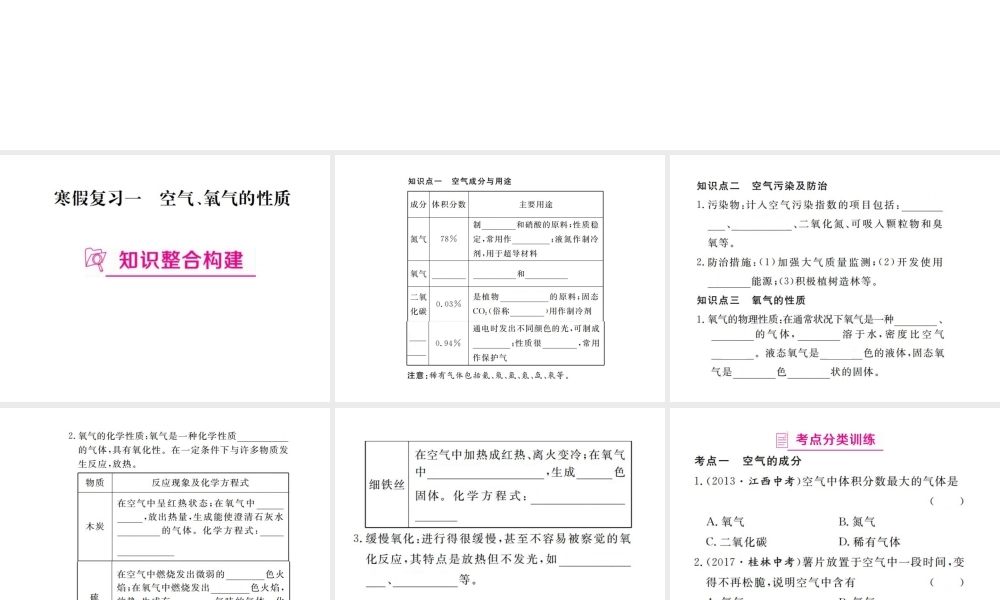This screenshot has width=1000, height=600.
Task: Click the 细铁丝 row label
Action: coord(387,485)
